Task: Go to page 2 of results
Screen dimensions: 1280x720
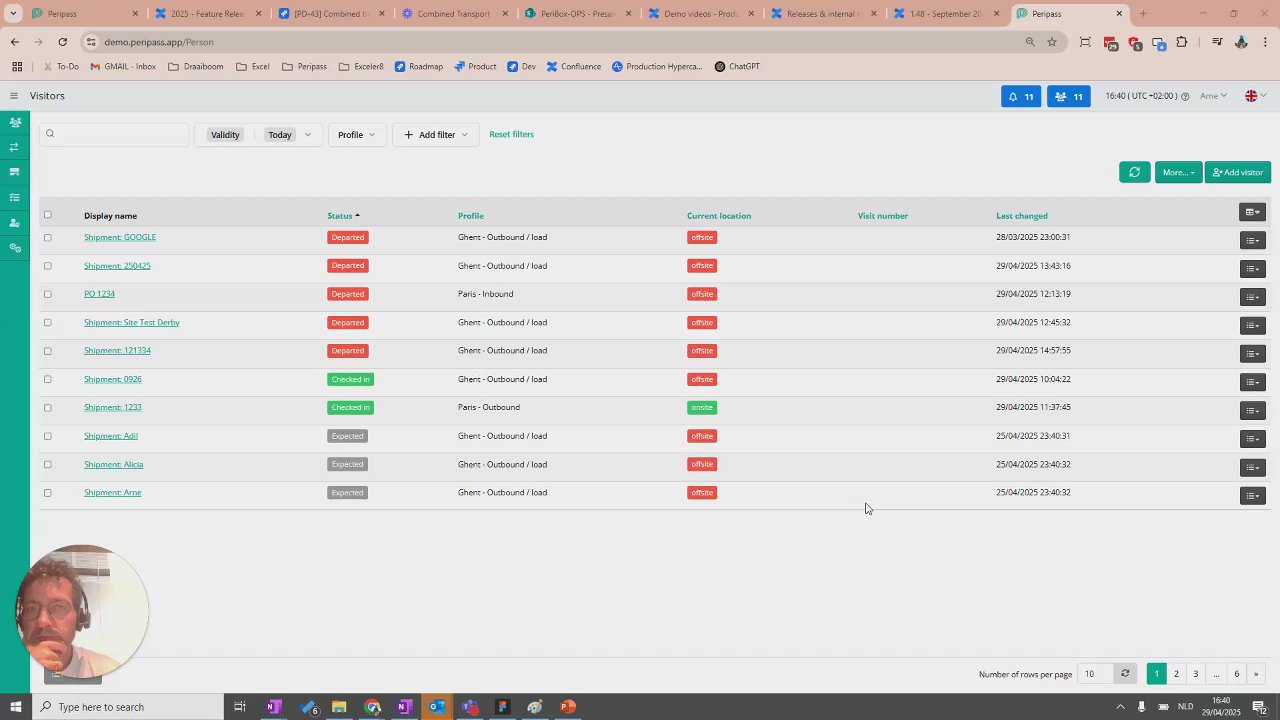Action: click(x=1176, y=674)
